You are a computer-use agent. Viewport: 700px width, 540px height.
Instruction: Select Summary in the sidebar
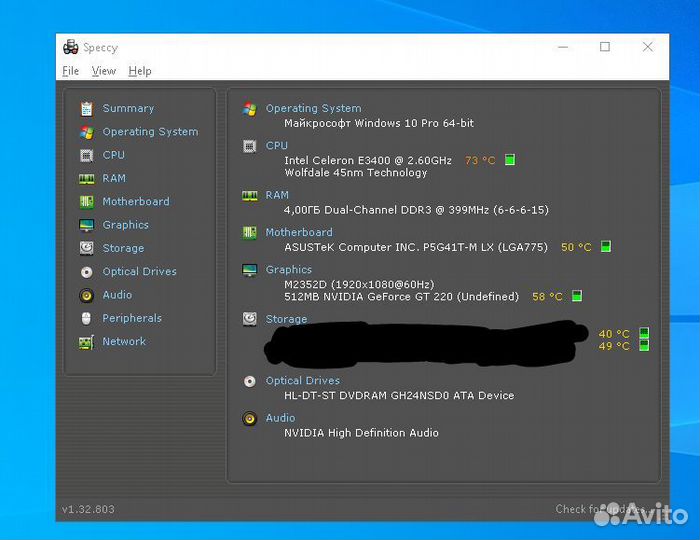[x=128, y=108]
